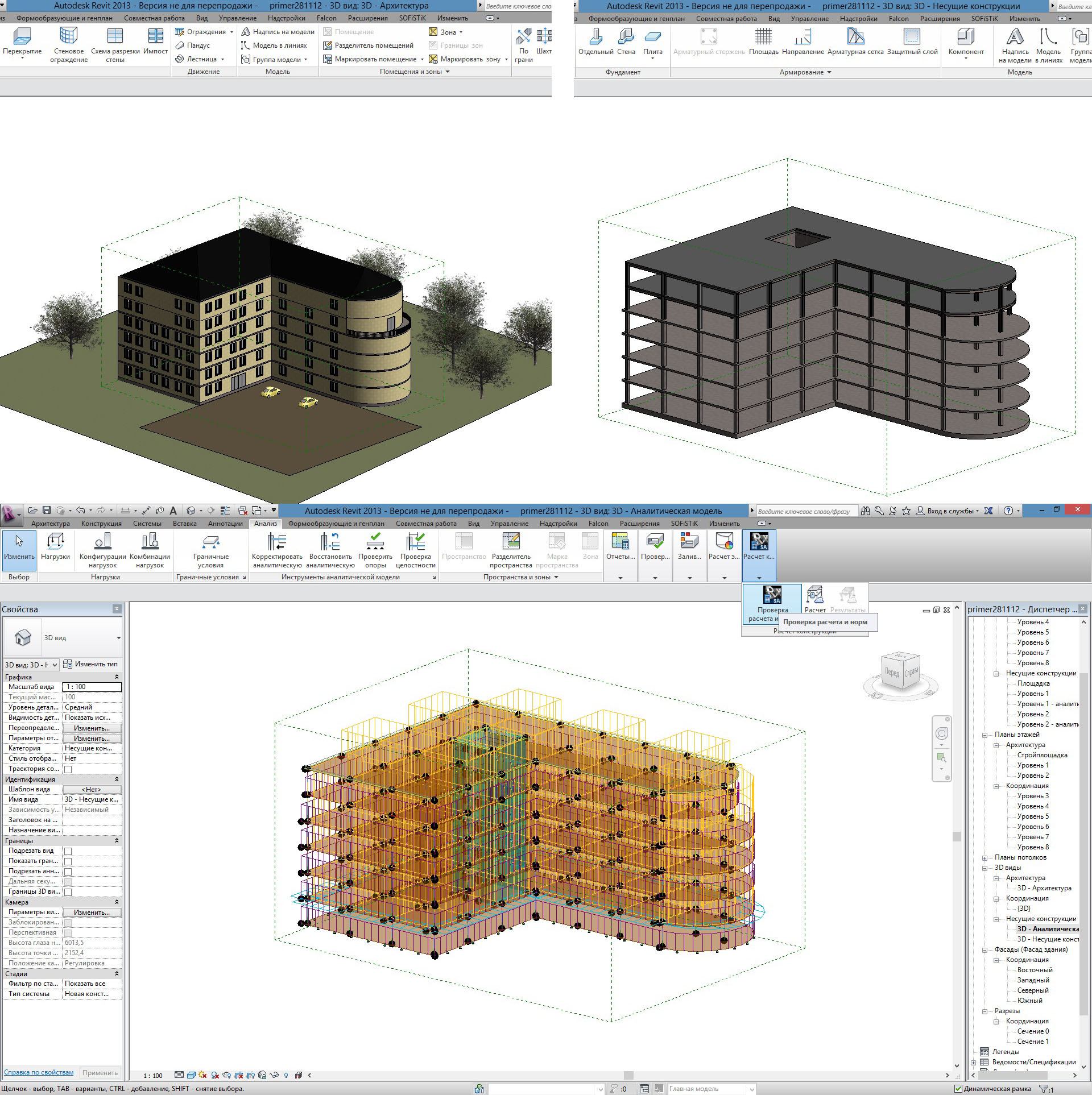Click the Text 'A' quick access icon
Screen dimensions: 1092x1095
point(173,510)
